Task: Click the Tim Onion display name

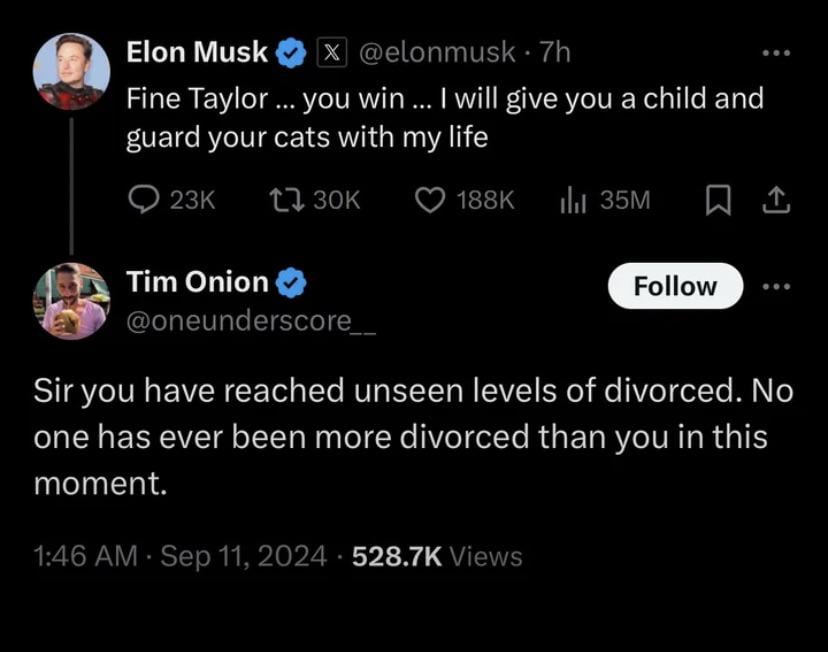Action: click(x=198, y=283)
